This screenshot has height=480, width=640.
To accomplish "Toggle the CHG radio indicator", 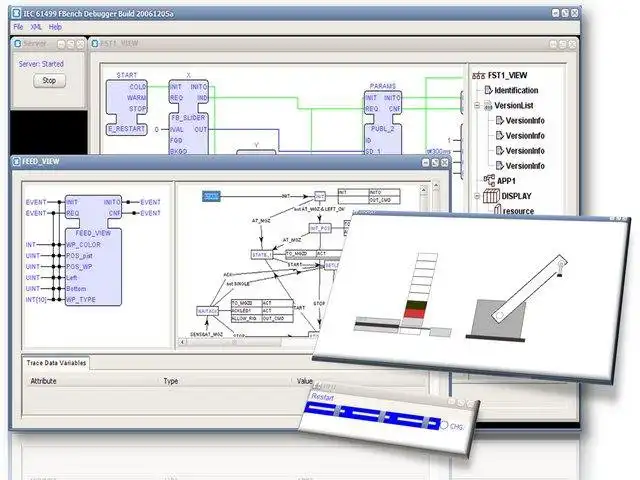I will pyautogui.click(x=444, y=425).
